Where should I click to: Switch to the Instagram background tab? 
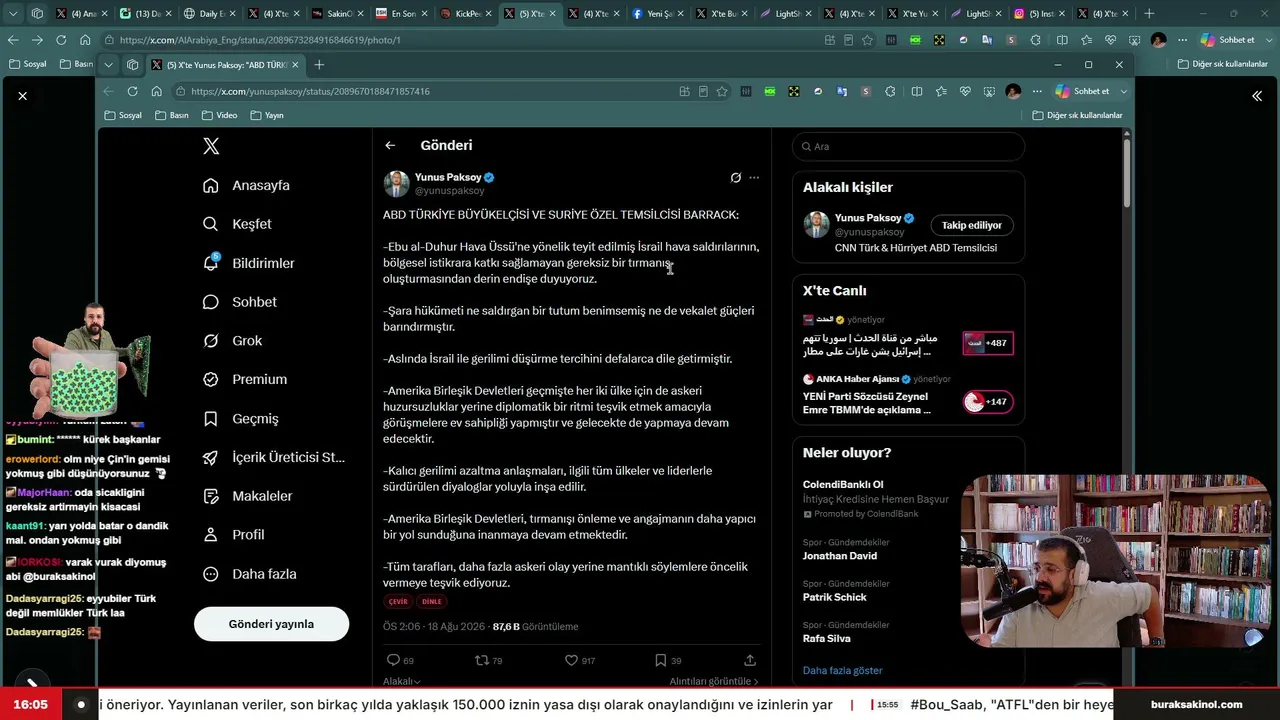coord(1040,14)
